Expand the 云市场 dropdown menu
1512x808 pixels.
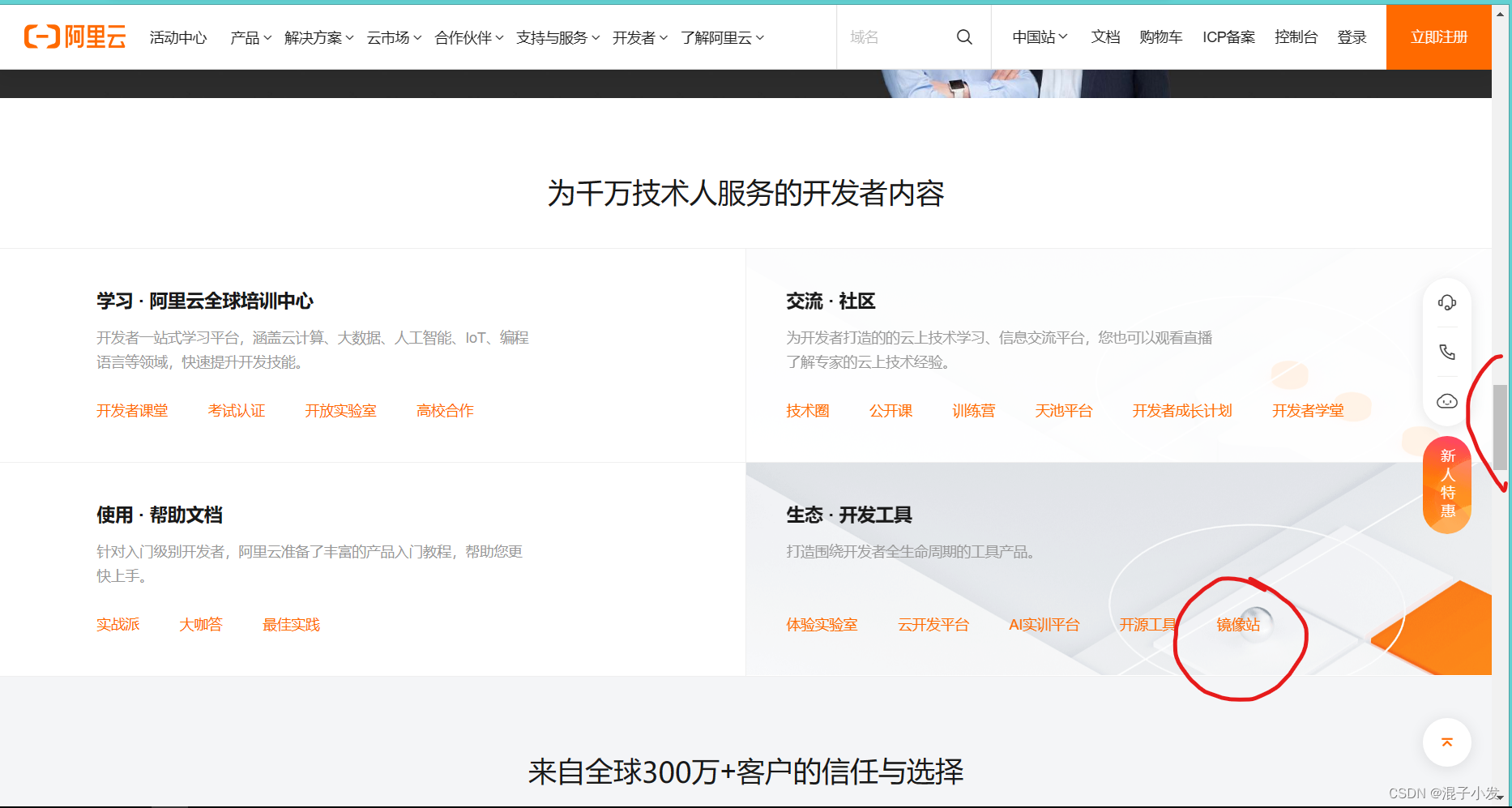[x=394, y=38]
